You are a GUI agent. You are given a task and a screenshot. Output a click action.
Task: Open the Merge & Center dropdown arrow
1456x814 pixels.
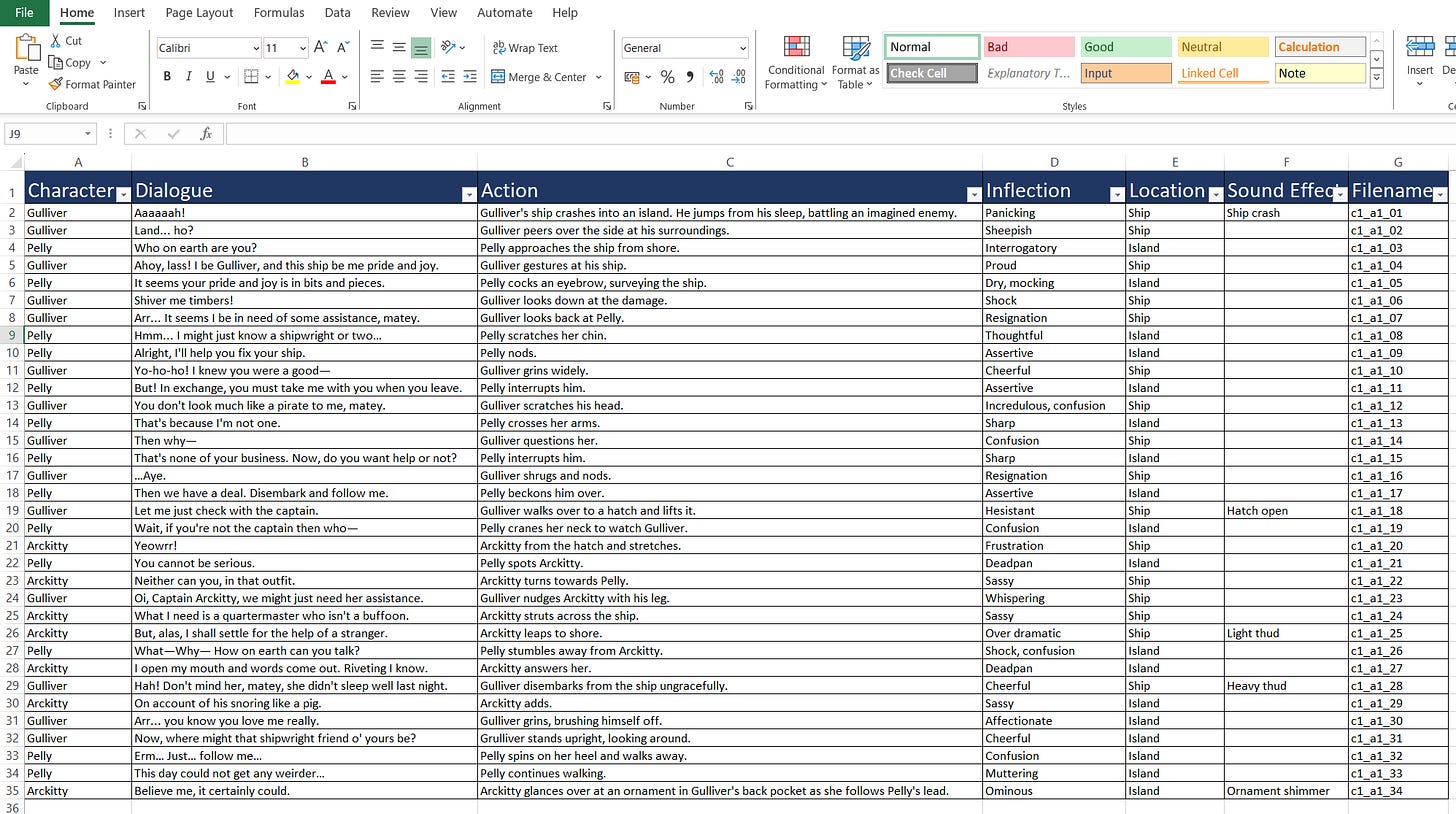(x=599, y=77)
